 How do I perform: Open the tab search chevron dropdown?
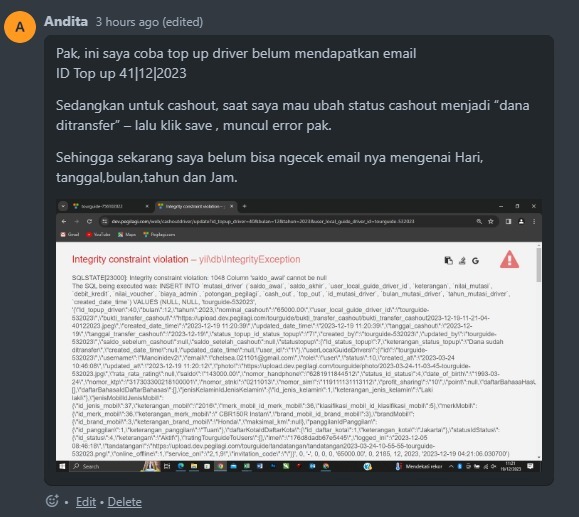click(63, 206)
